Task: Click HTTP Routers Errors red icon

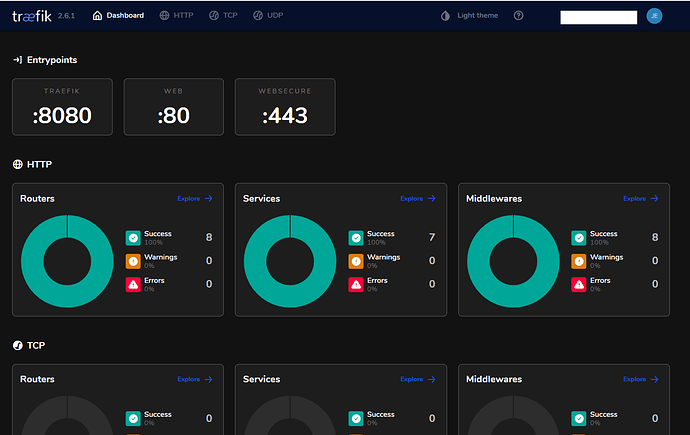Action: click(x=133, y=285)
